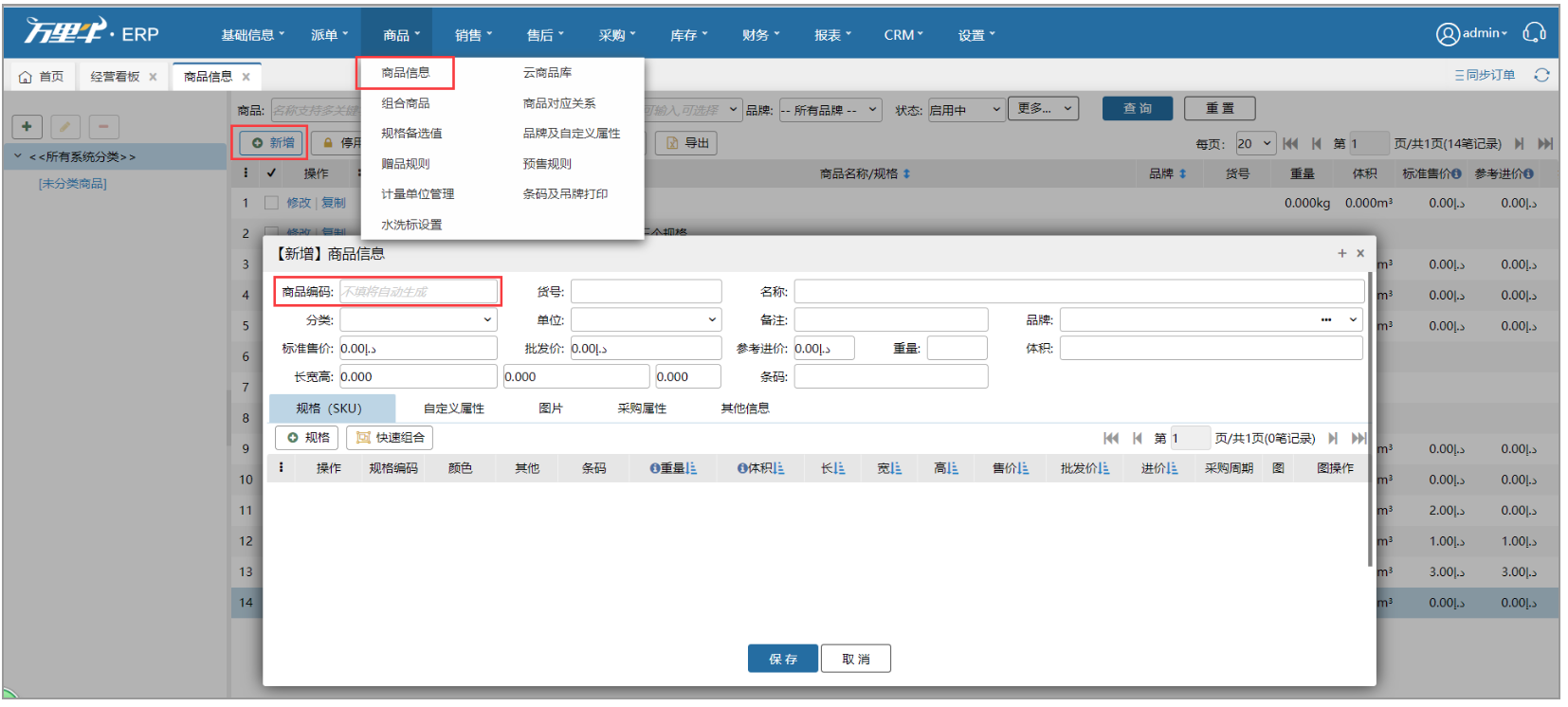Screen dimensions: 1568x707
Task: Go to first page in main product list
Action: tap(1290, 143)
